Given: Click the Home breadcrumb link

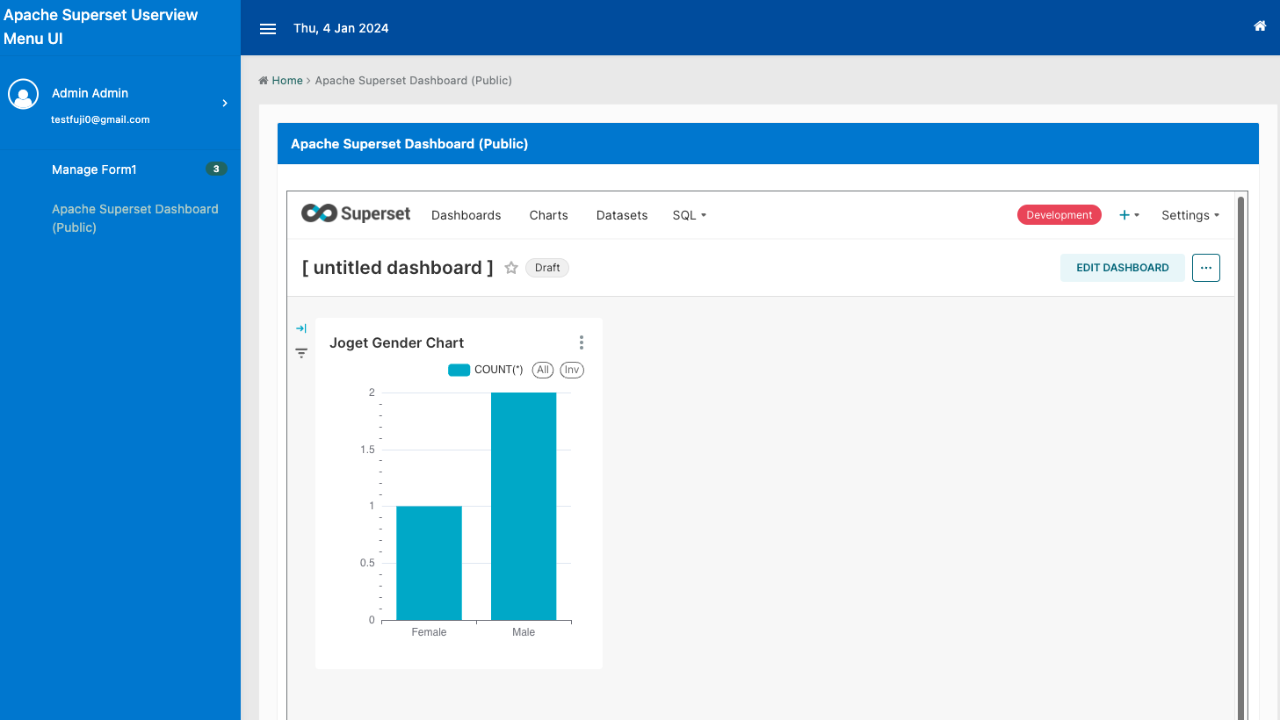Looking at the screenshot, I should (x=286, y=80).
